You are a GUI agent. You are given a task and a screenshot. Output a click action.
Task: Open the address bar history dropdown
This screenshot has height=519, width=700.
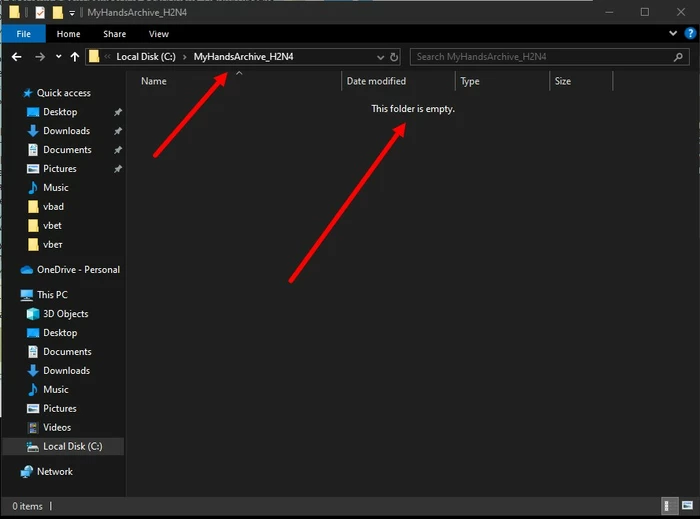(x=380, y=57)
